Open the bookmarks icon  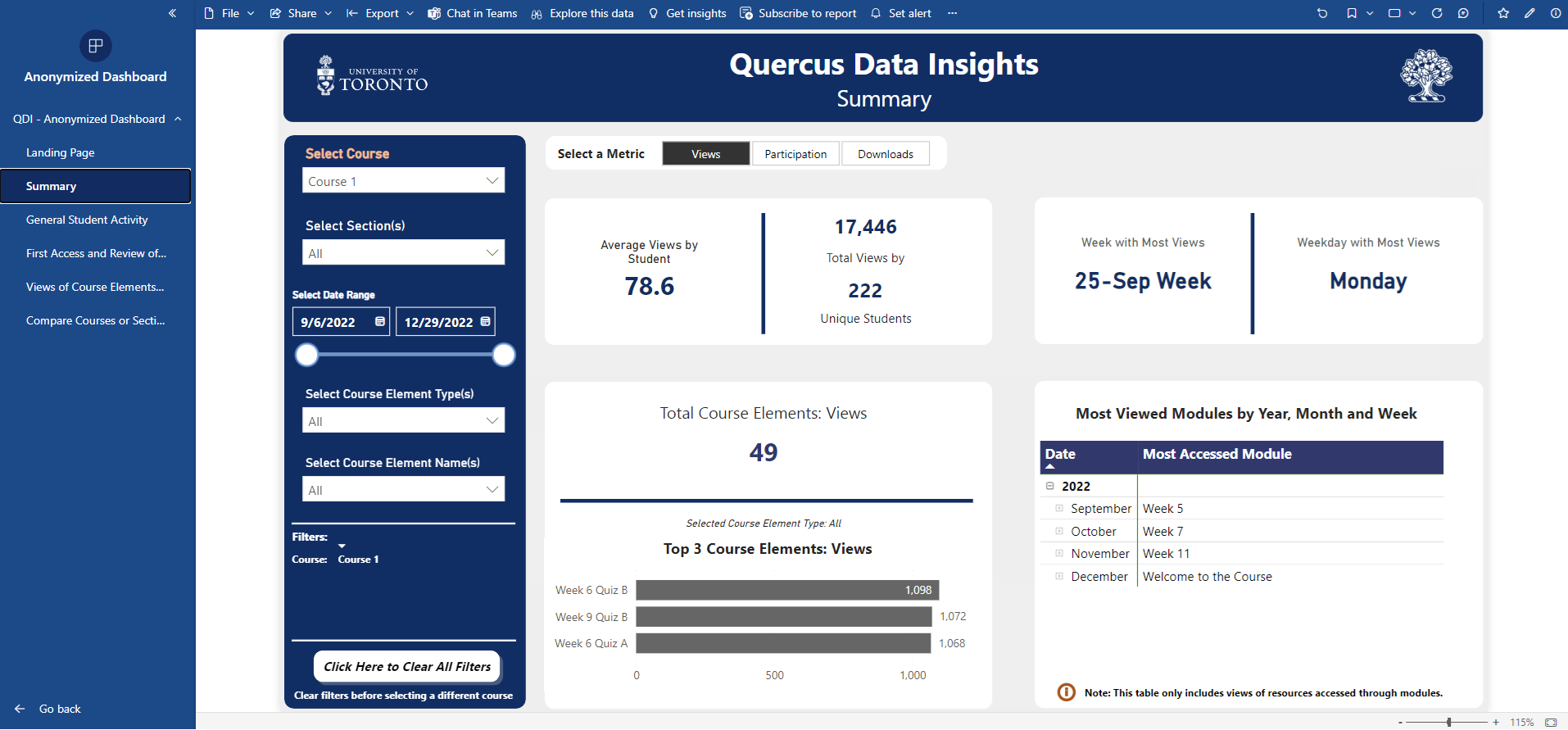(x=1352, y=13)
